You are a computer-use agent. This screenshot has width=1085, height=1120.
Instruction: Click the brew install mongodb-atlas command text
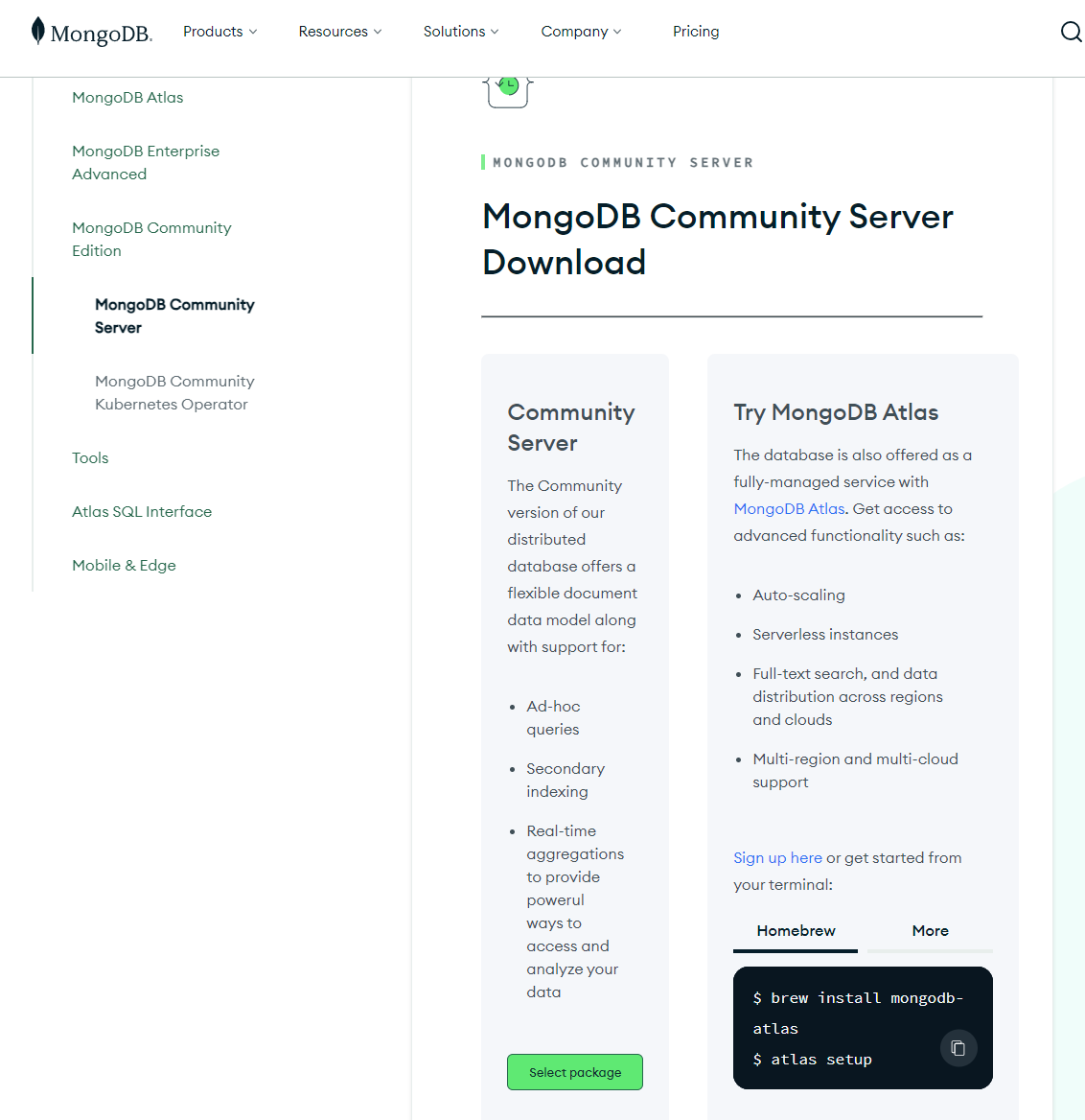click(x=858, y=1013)
